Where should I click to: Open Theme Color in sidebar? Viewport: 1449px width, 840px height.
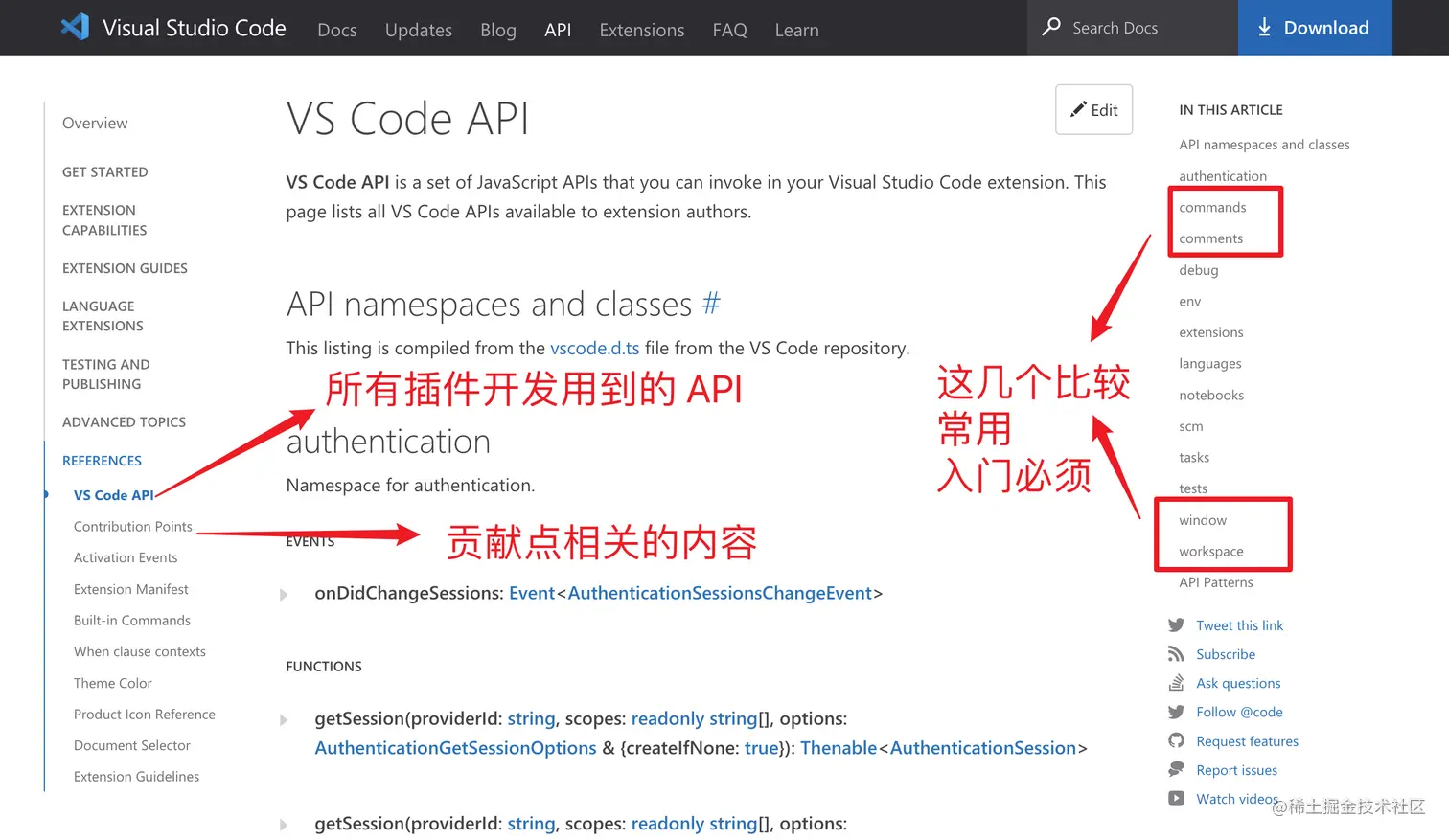pos(113,683)
